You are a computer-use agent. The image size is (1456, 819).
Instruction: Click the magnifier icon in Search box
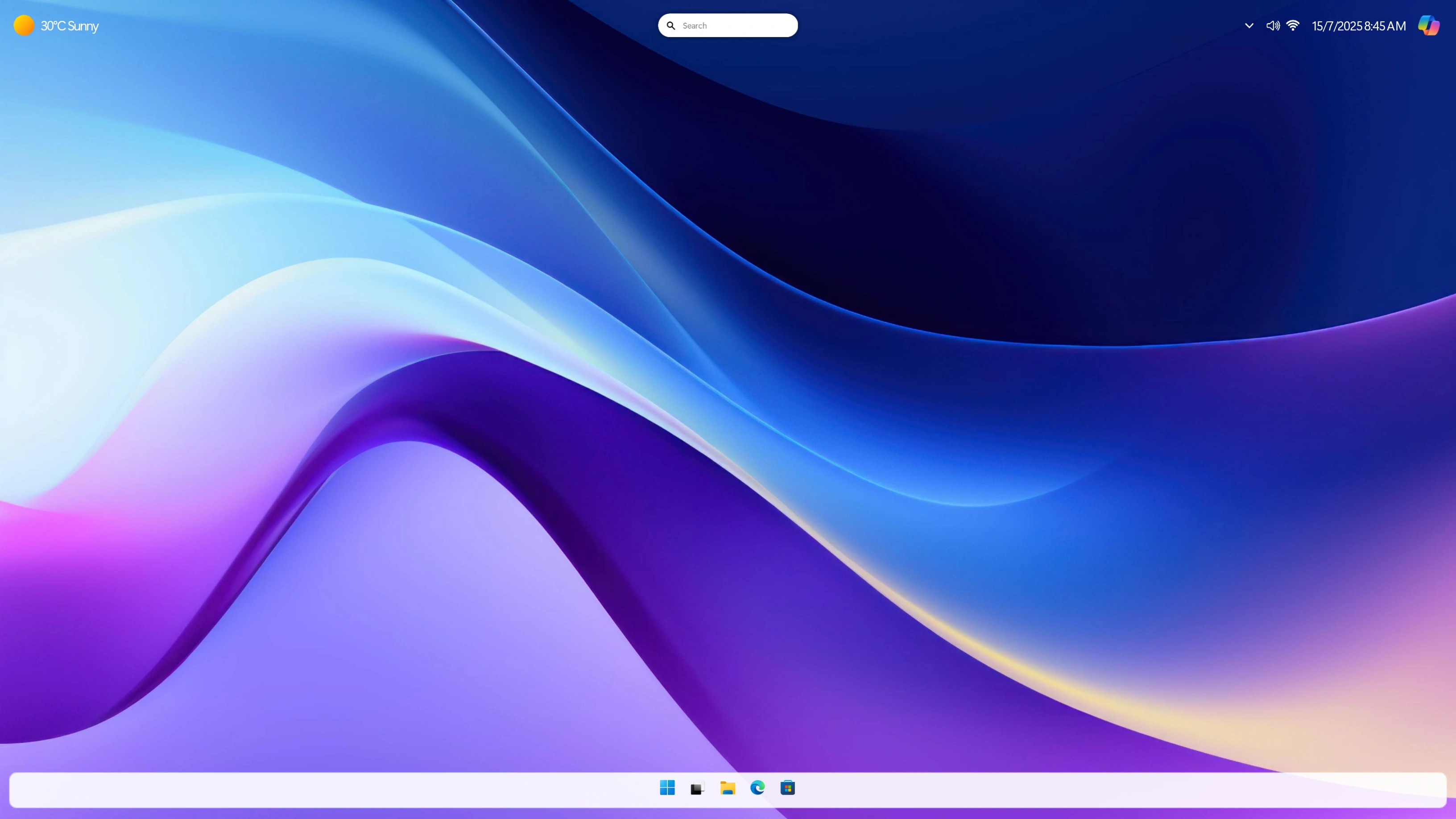pyautogui.click(x=671, y=25)
